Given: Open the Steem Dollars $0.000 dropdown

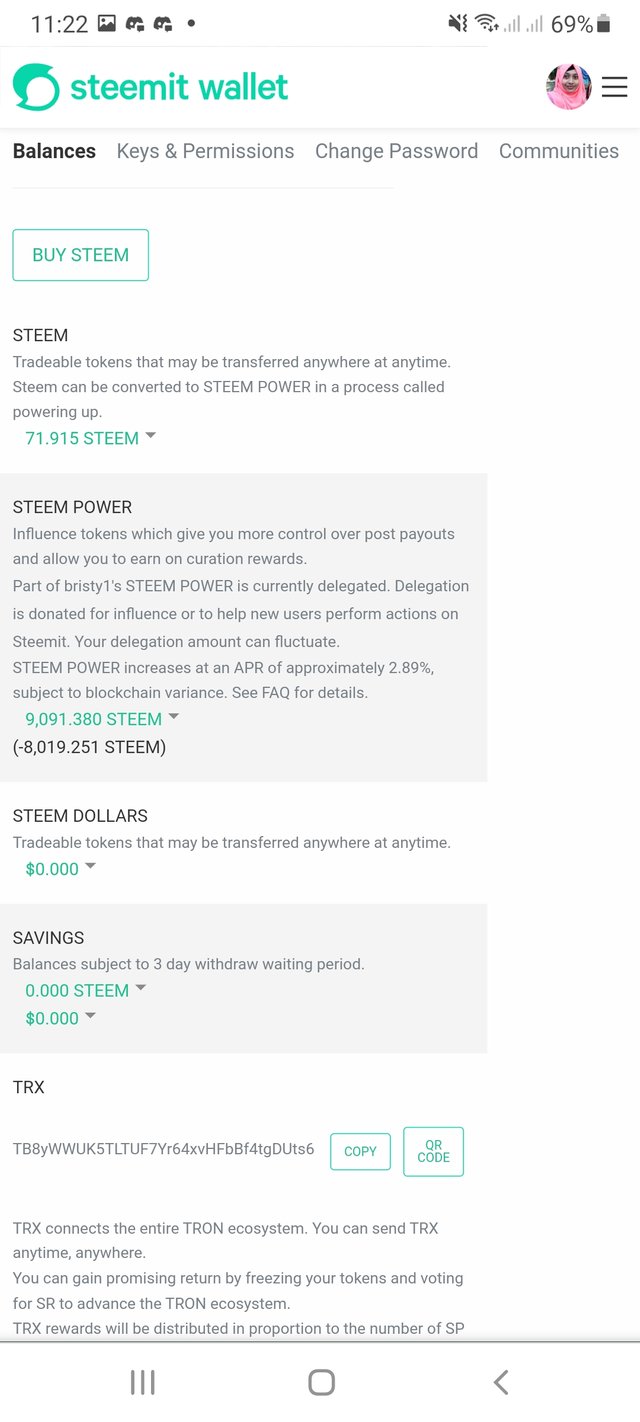Looking at the screenshot, I should click(60, 869).
